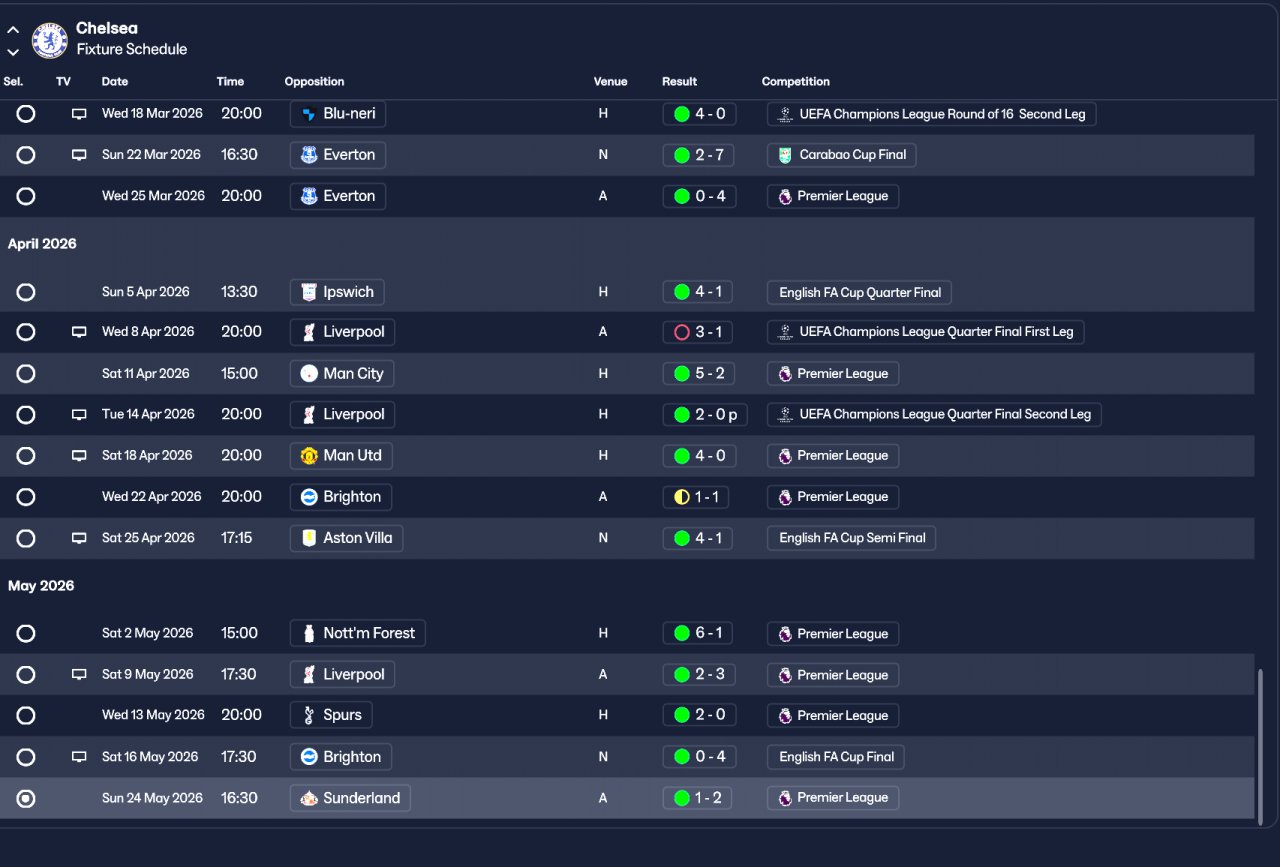This screenshot has width=1280, height=867.
Task: Open English FA Cup Final competition
Action: tap(836, 757)
